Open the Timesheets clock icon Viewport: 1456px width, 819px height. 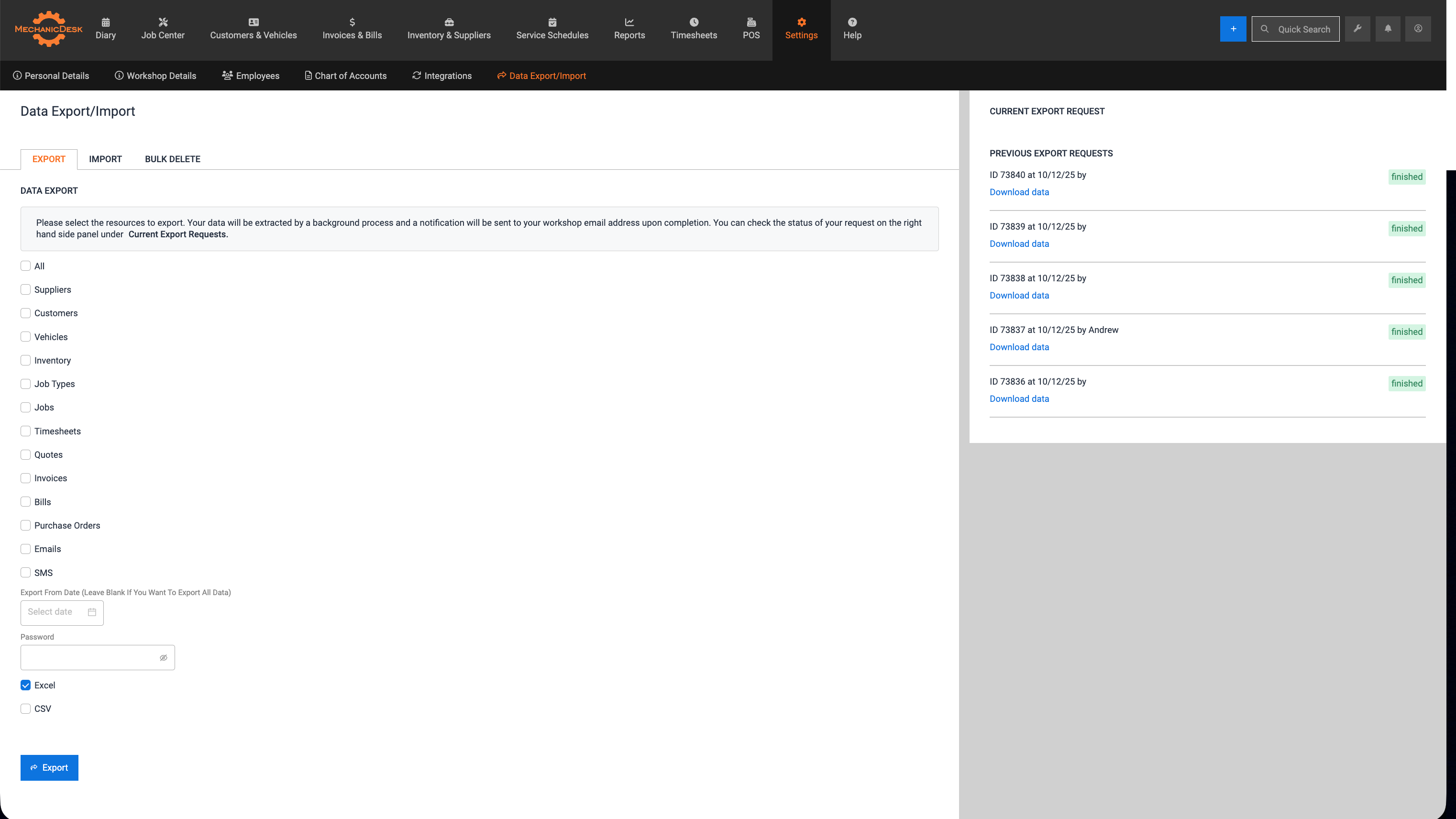pyautogui.click(x=694, y=22)
